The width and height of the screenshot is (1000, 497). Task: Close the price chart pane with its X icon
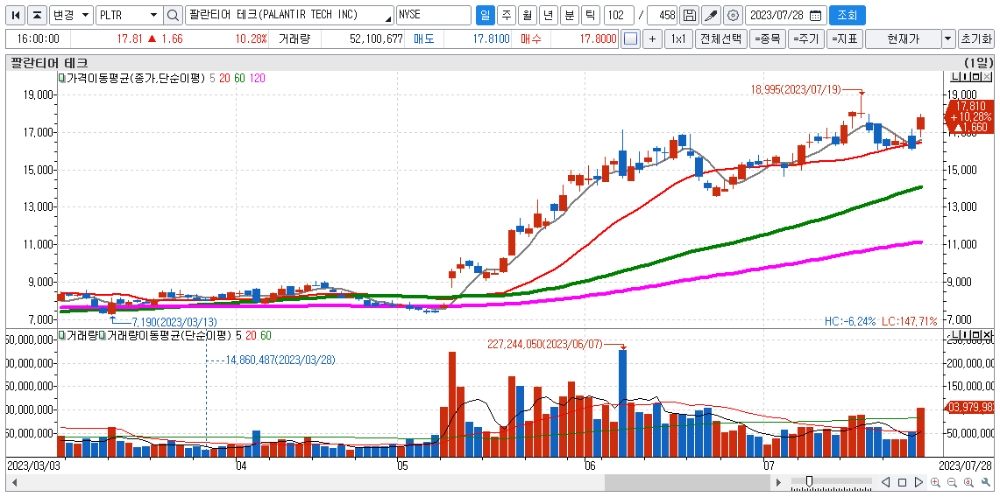(x=989, y=78)
